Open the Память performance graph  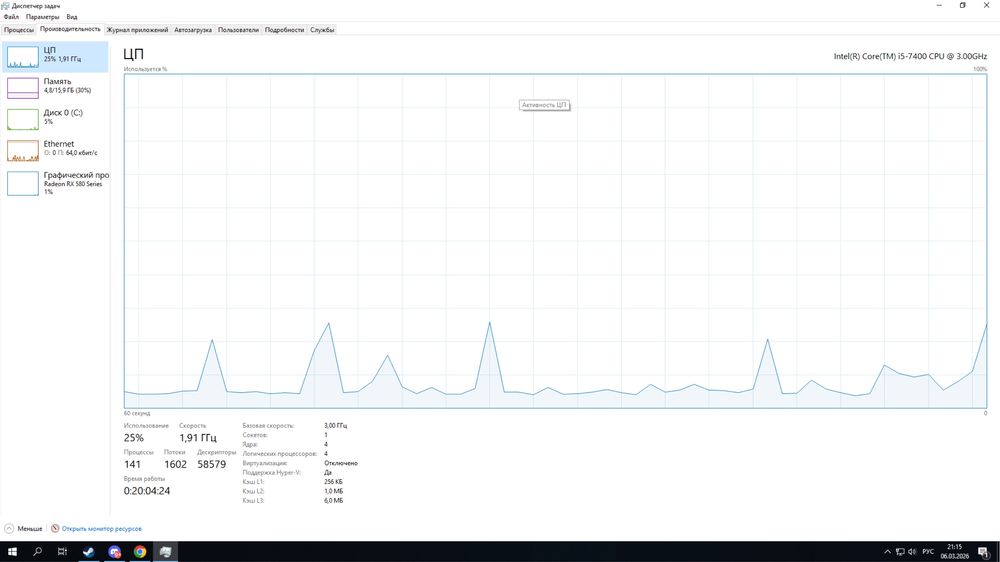(x=23, y=88)
